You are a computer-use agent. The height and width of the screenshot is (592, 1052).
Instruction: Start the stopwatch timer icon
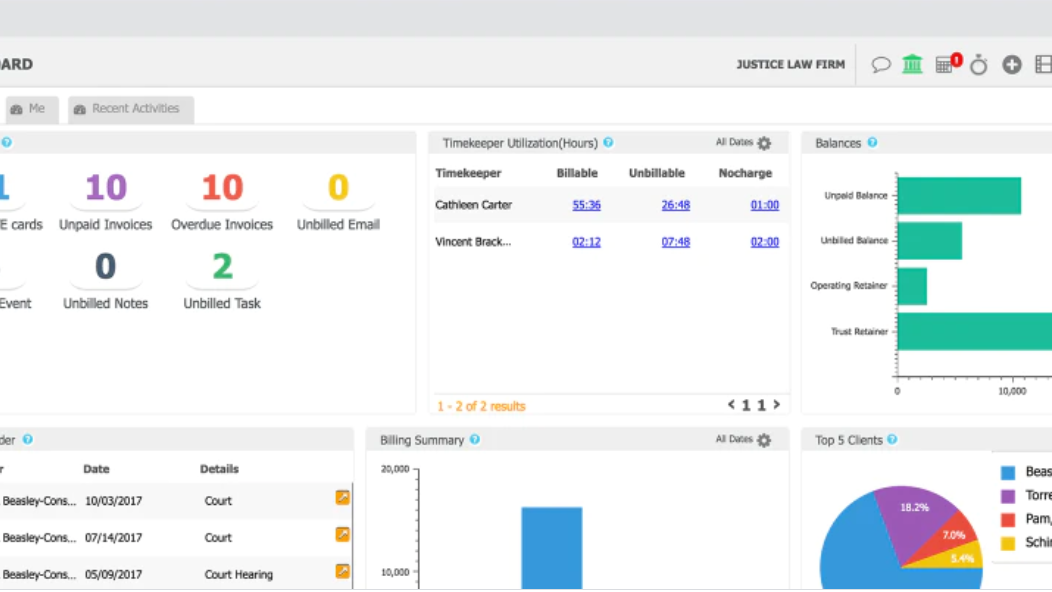click(979, 64)
